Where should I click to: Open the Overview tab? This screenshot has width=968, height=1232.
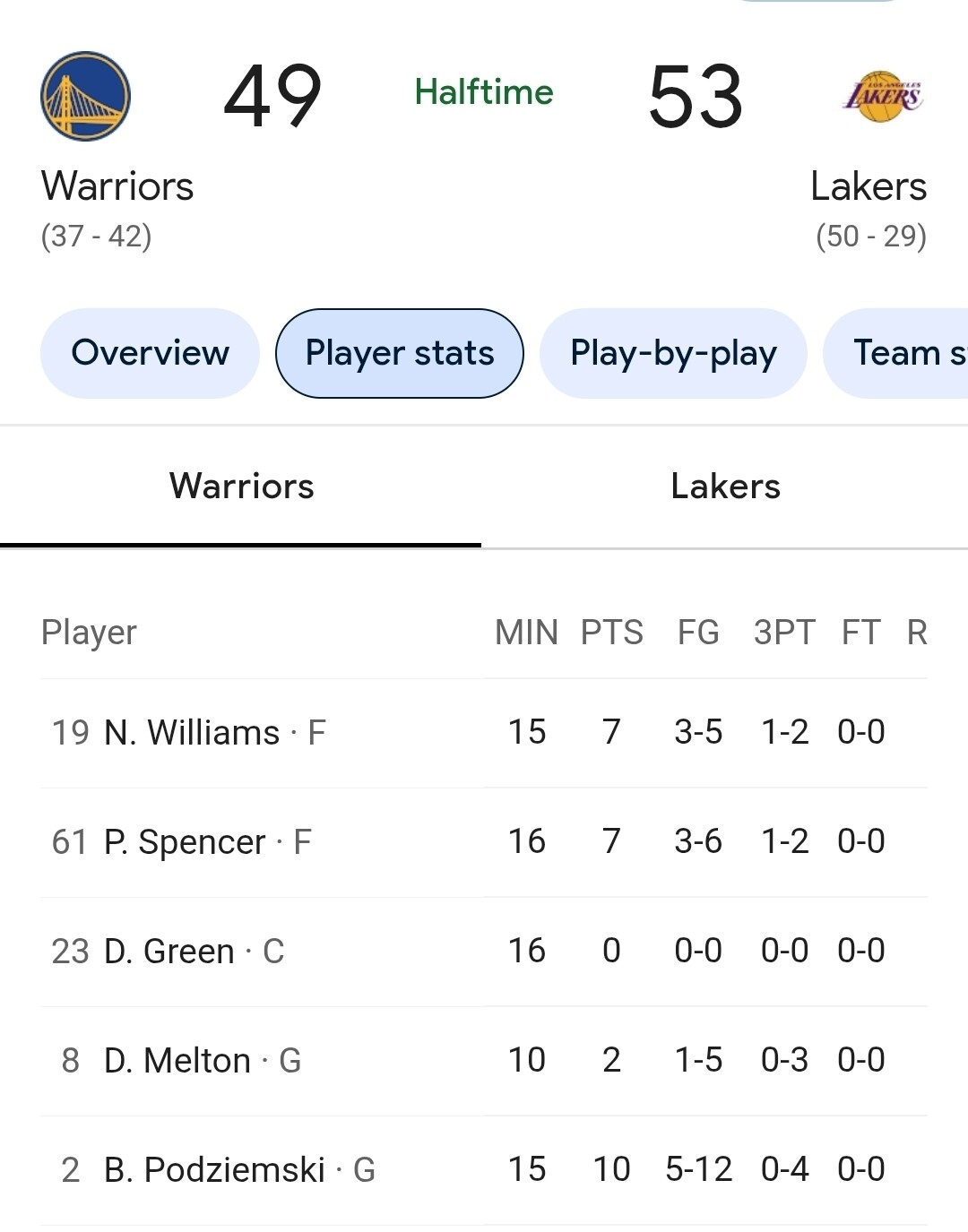(150, 353)
